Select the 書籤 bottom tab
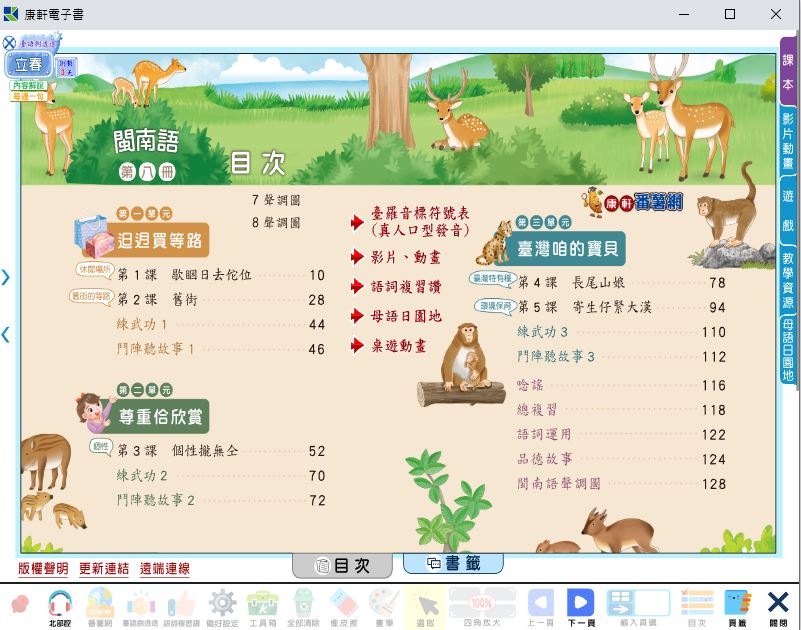801x630 pixels. pyautogui.click(x=453, y=563)
